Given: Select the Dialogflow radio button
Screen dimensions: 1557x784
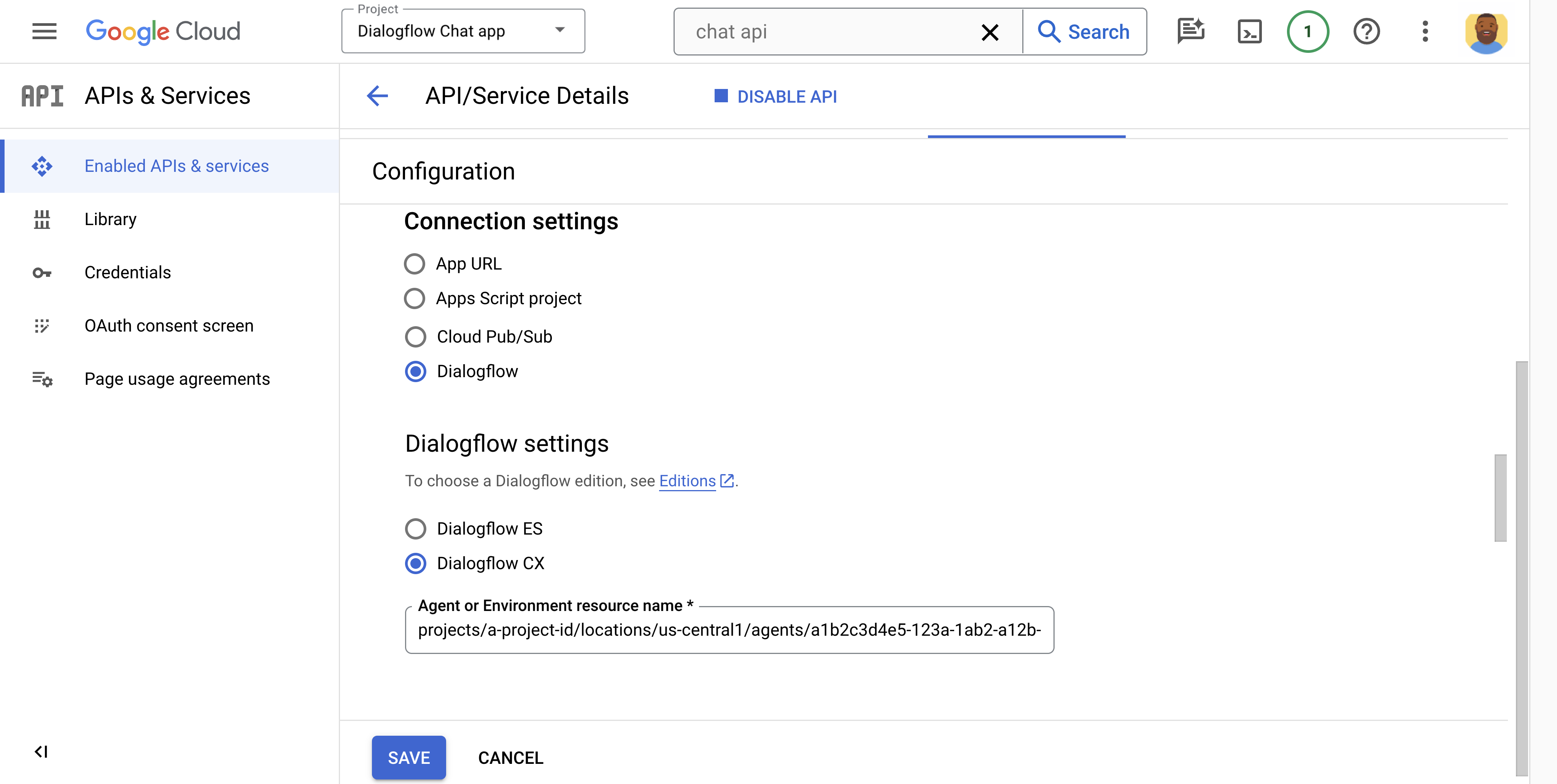Looking at the screenshot, I should (415, 371).
